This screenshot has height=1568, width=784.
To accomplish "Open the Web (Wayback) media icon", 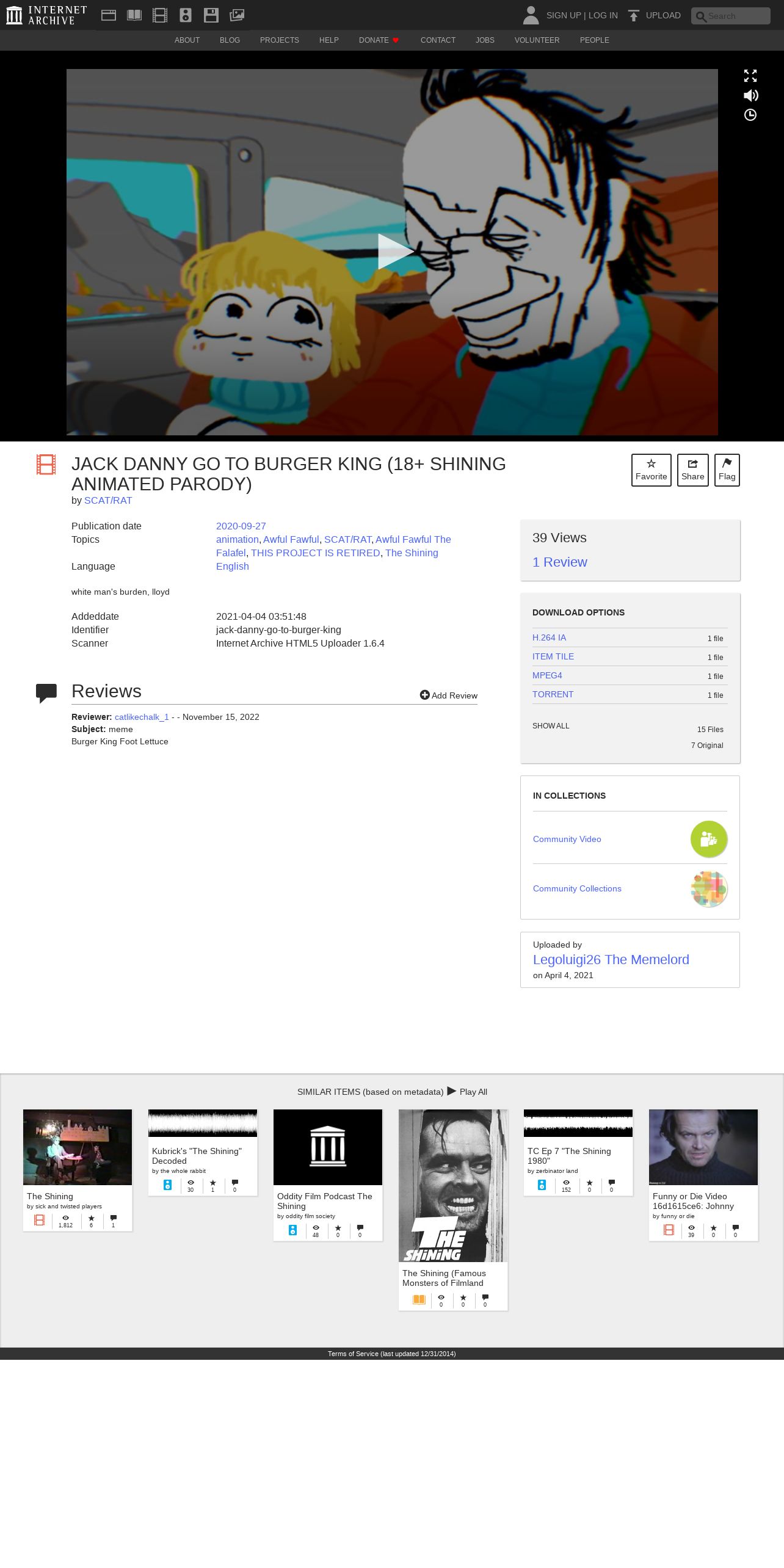I will point(109,15).
